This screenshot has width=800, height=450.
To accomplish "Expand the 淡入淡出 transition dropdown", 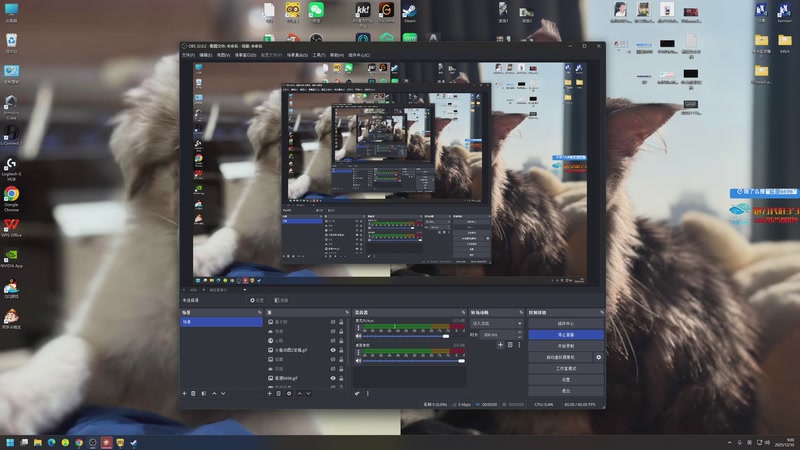I will pos(496,323).
